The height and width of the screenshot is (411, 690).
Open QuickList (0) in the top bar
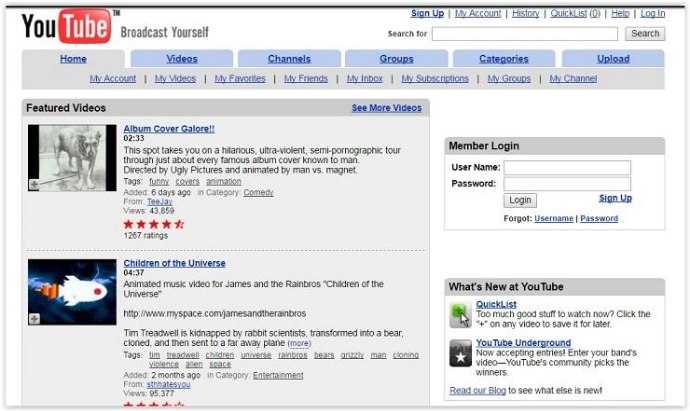(575, 14)
